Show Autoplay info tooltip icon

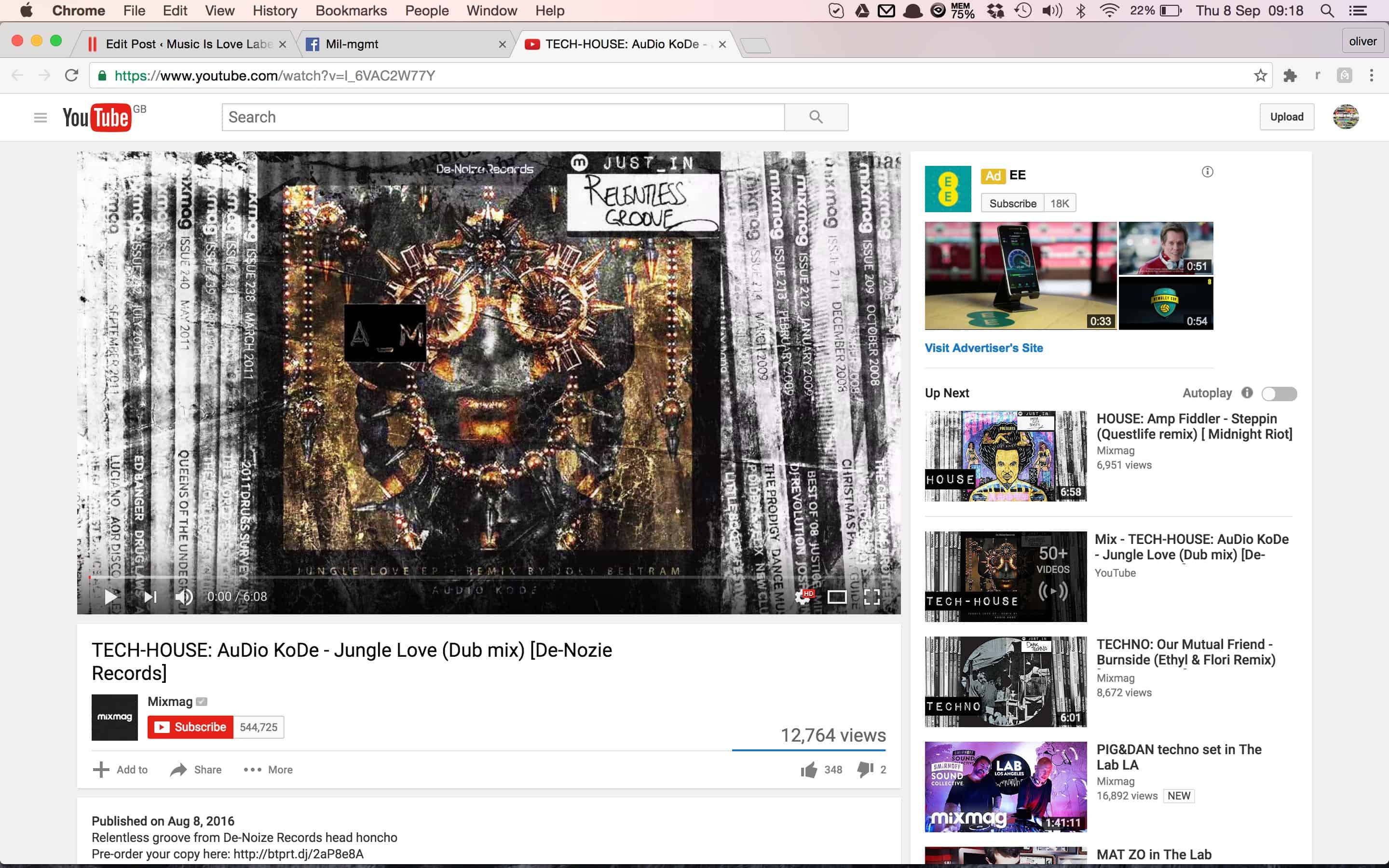[1247, 393]
